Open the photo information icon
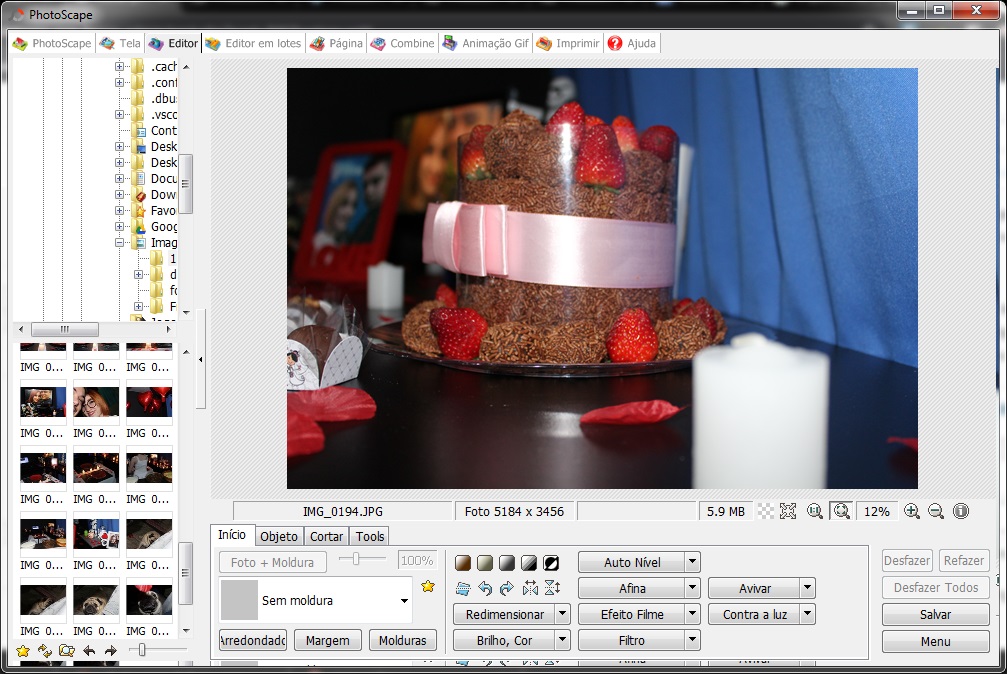The height and width of the screenshot is (674, 1007). (960, 511)
